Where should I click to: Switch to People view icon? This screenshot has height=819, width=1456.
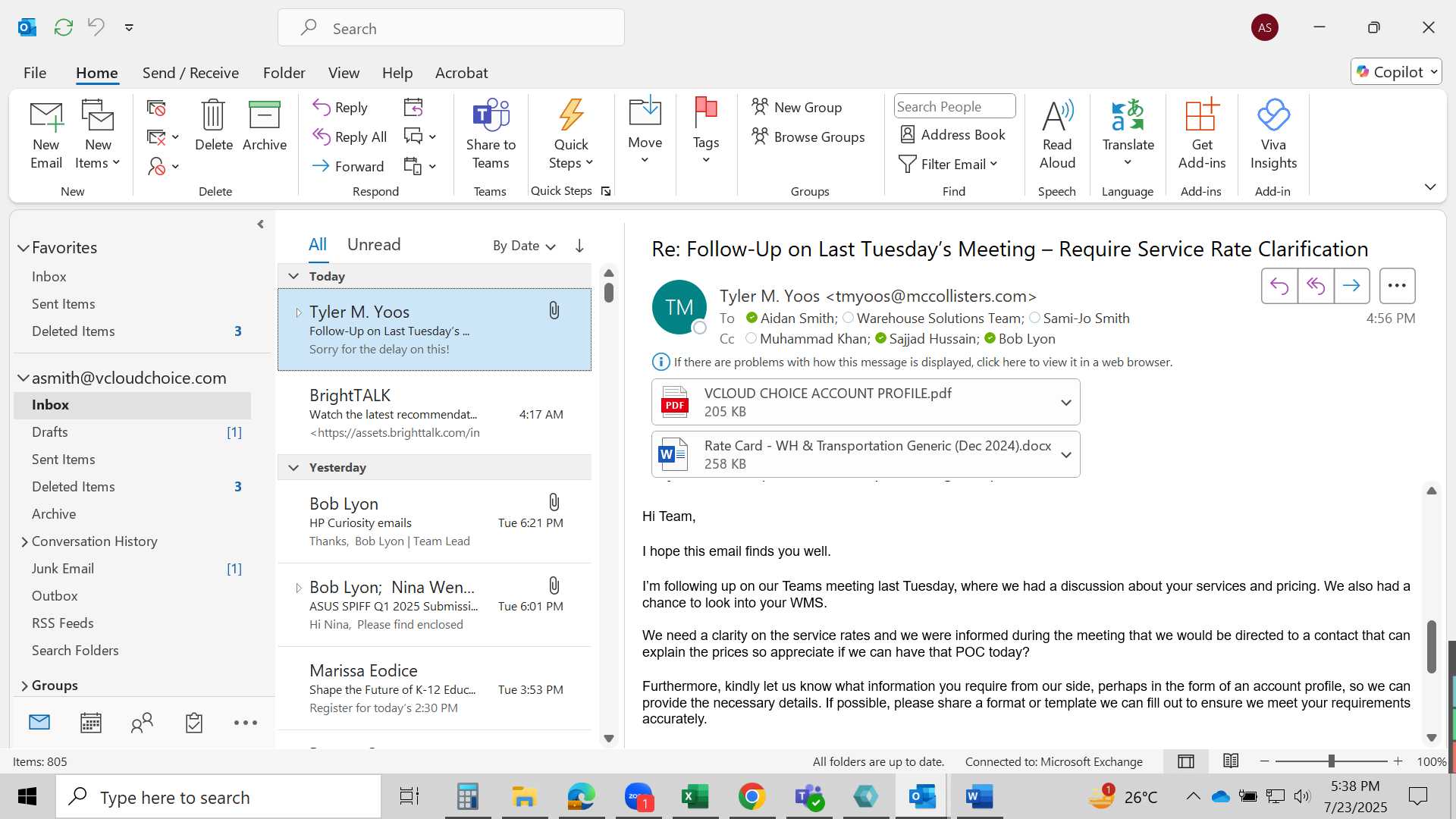click(142, 723)
